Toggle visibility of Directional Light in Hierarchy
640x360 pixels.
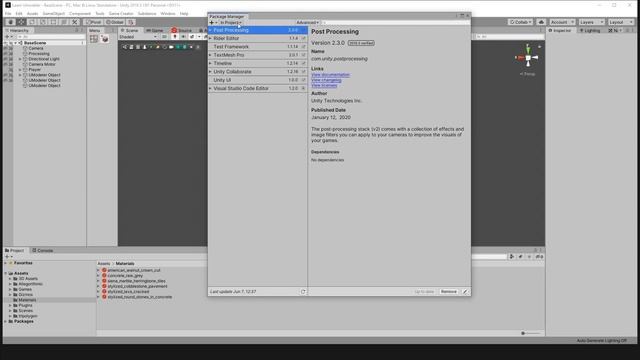6,59
